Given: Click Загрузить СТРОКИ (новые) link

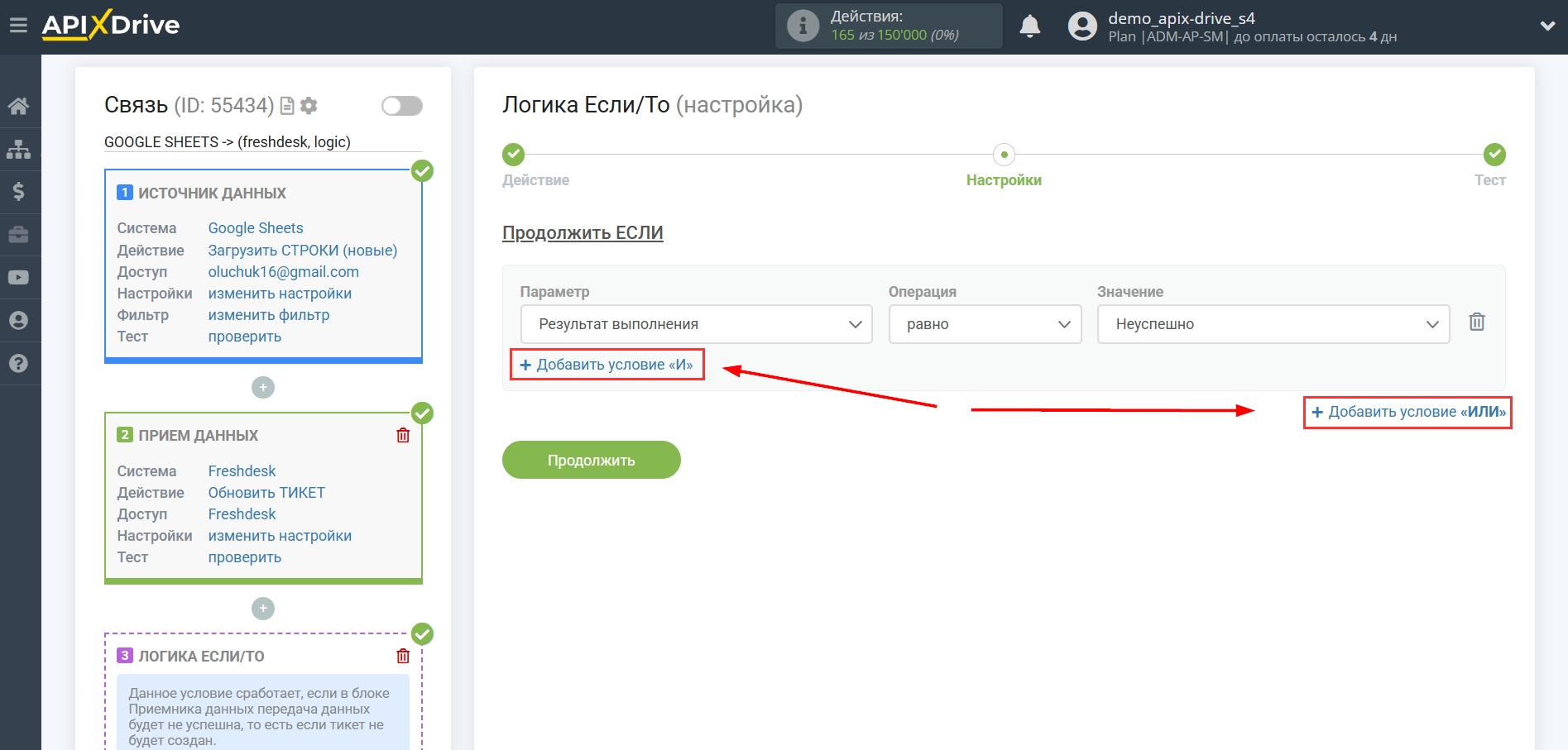Looking at the screenshot, I should click(x=303, y=250).
